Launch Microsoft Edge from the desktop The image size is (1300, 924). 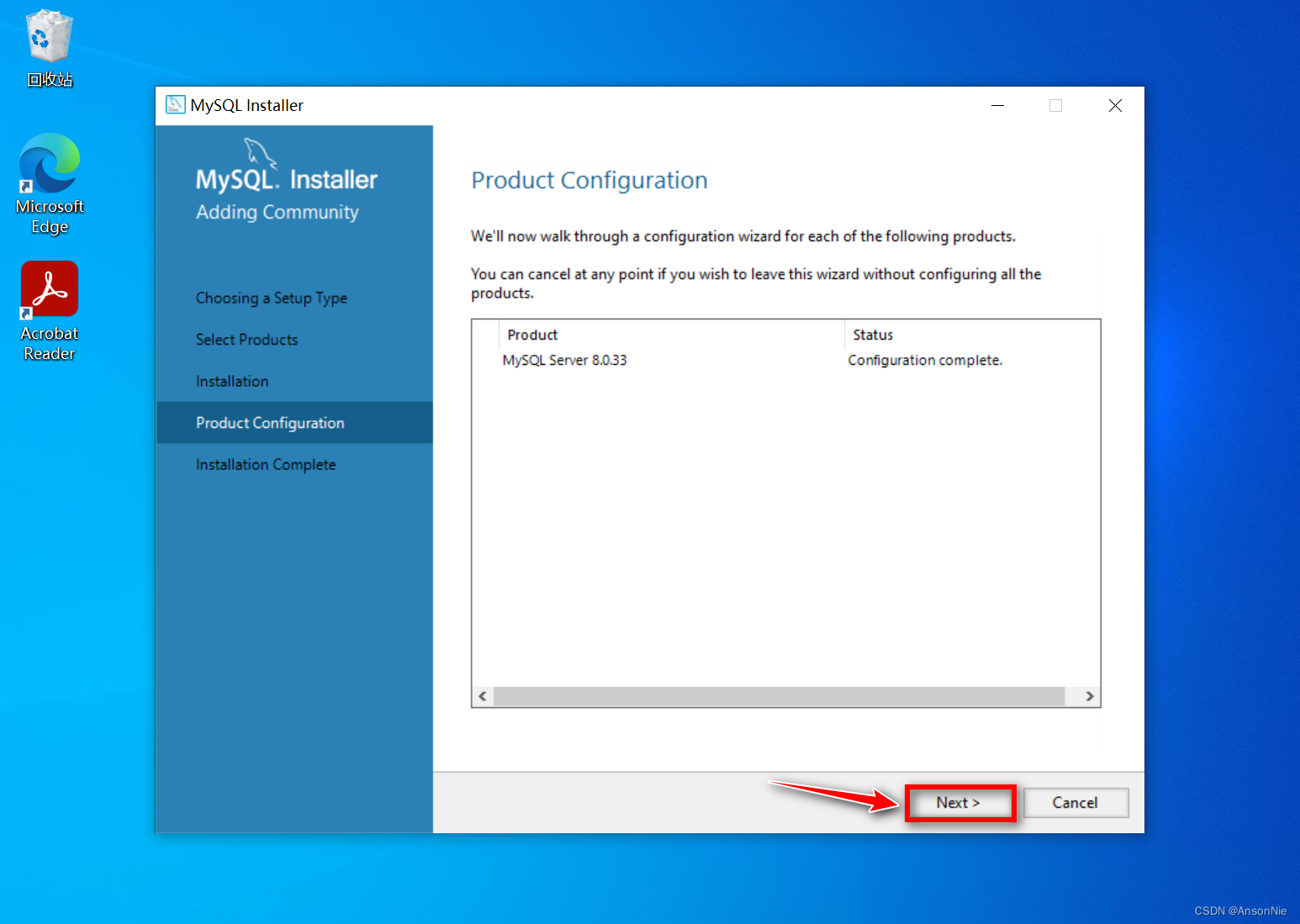50,184
